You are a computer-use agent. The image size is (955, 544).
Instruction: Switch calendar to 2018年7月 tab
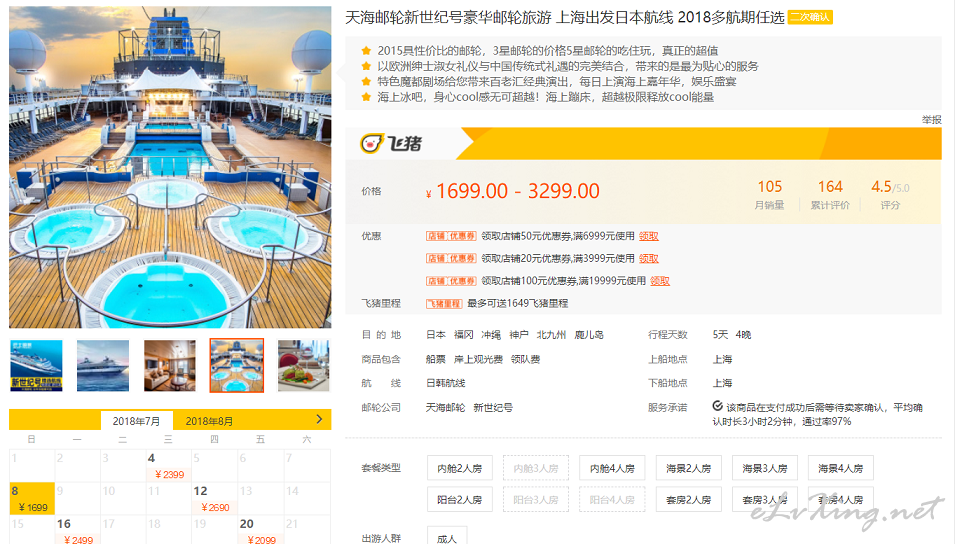136,421
